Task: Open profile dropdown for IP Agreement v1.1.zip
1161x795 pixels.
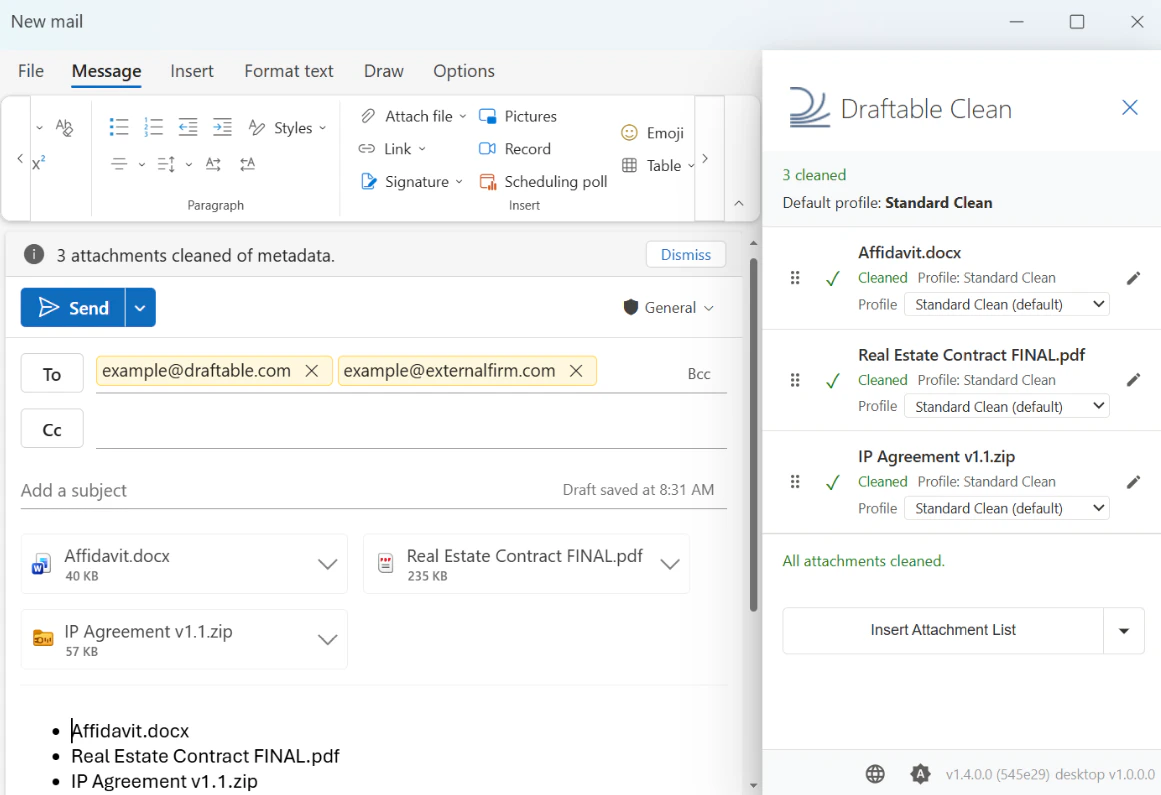Action: pyautogui.click(x=1007, y=509)
